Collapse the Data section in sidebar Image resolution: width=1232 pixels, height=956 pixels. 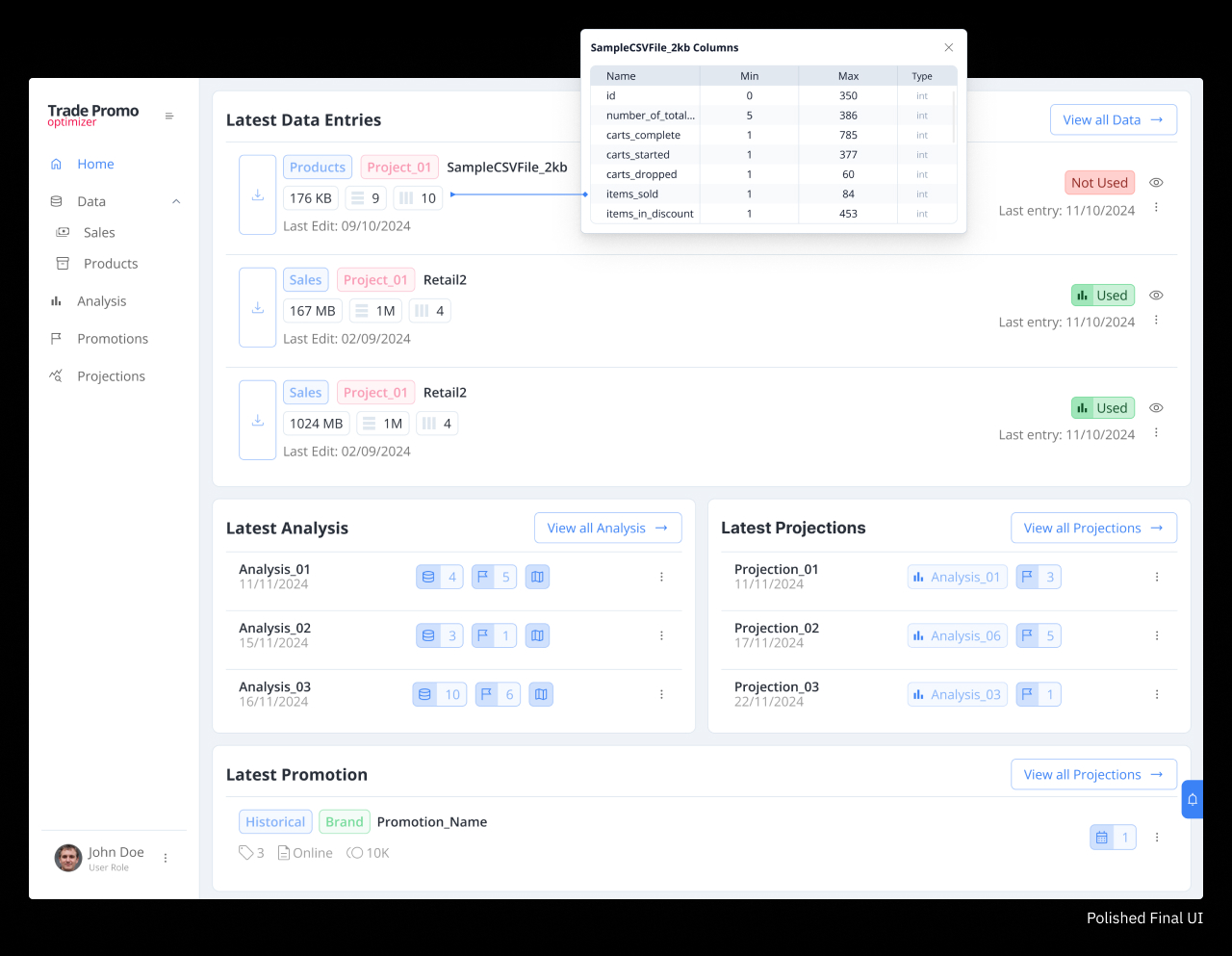click(176, 202)
